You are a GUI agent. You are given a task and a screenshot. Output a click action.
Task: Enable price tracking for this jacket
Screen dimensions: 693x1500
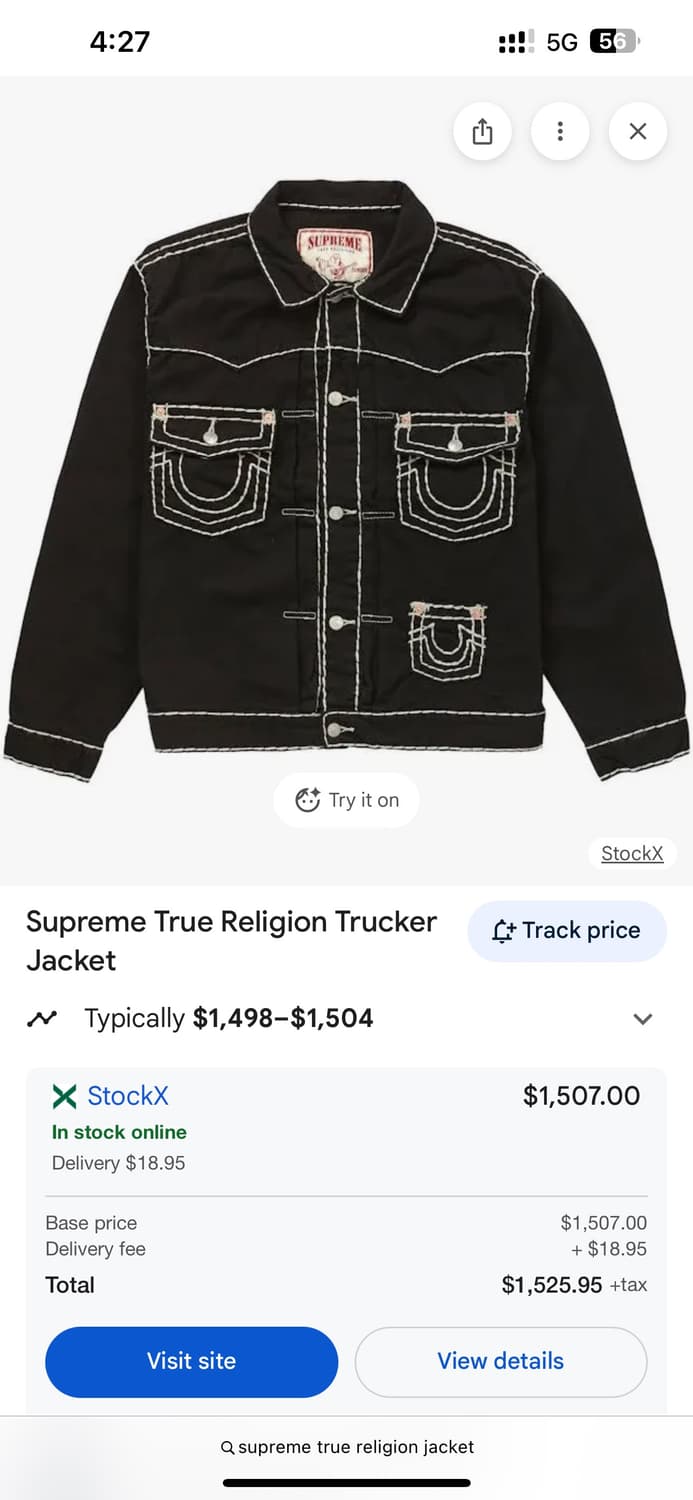click(566, 930)
